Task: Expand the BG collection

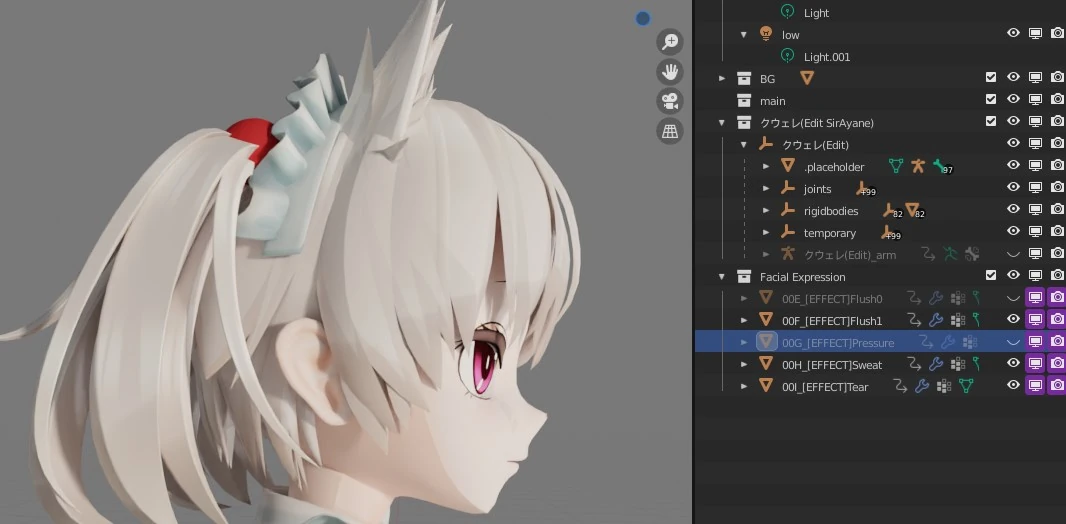Action: tap(722, 79)
